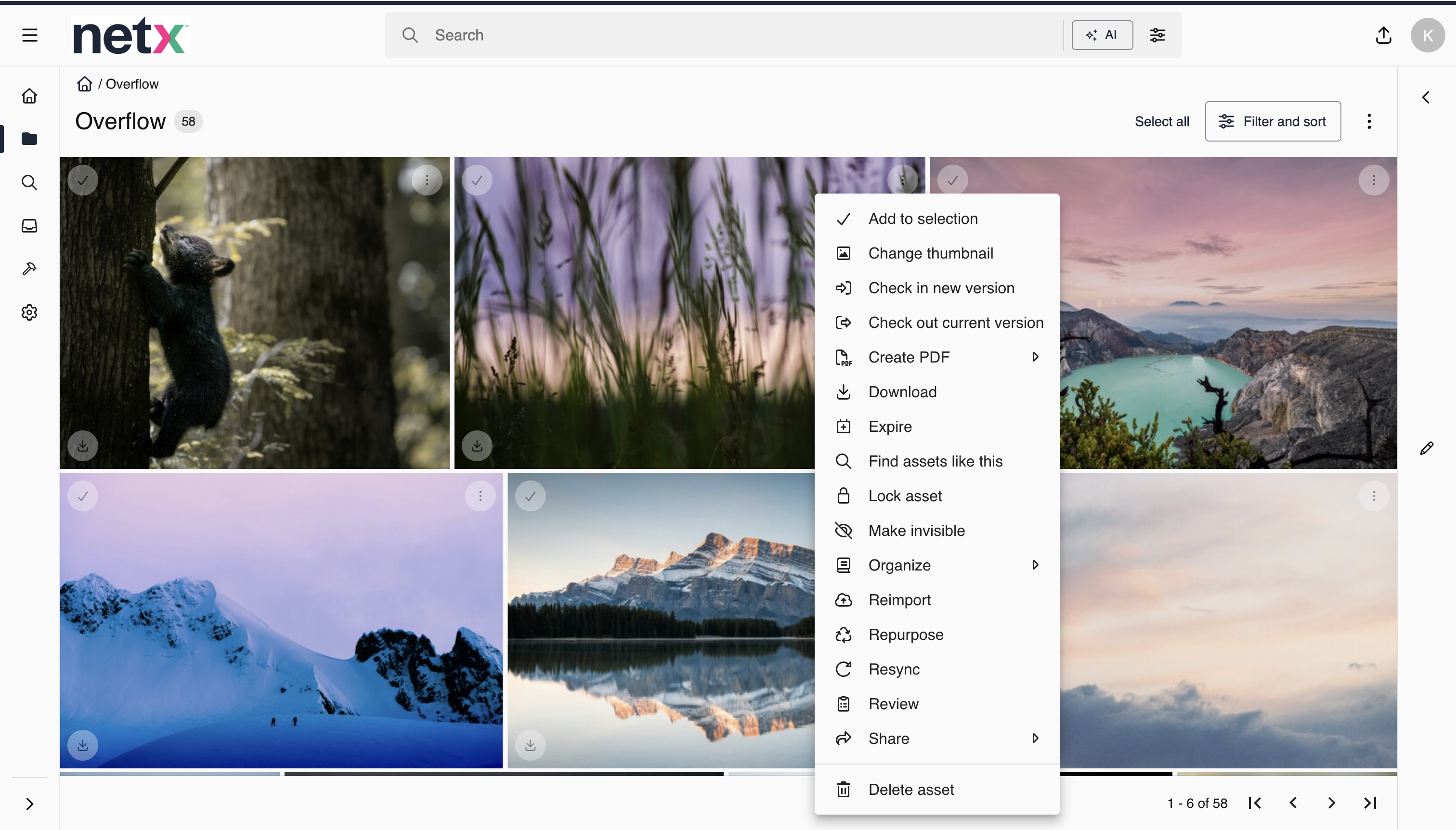Collapse the right side panel chevron

[x=1426, y=97]
